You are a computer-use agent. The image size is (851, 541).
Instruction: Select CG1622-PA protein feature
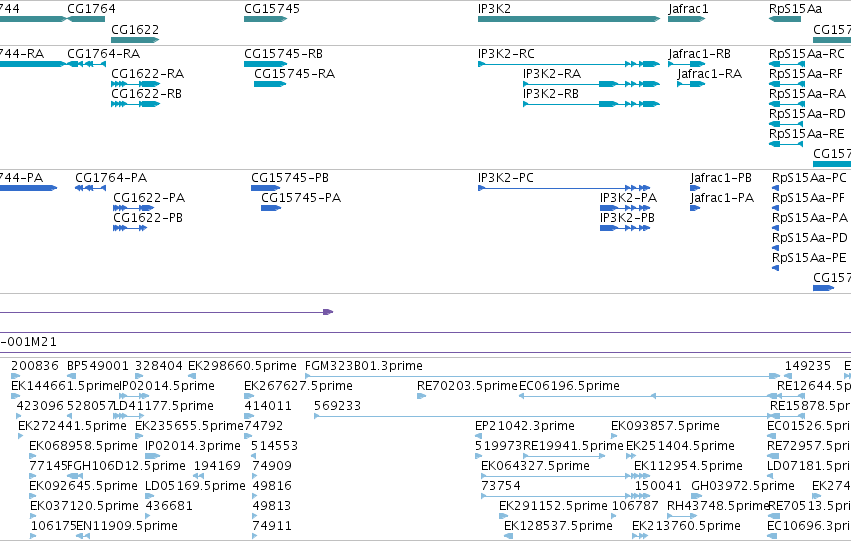coord(134,208)
